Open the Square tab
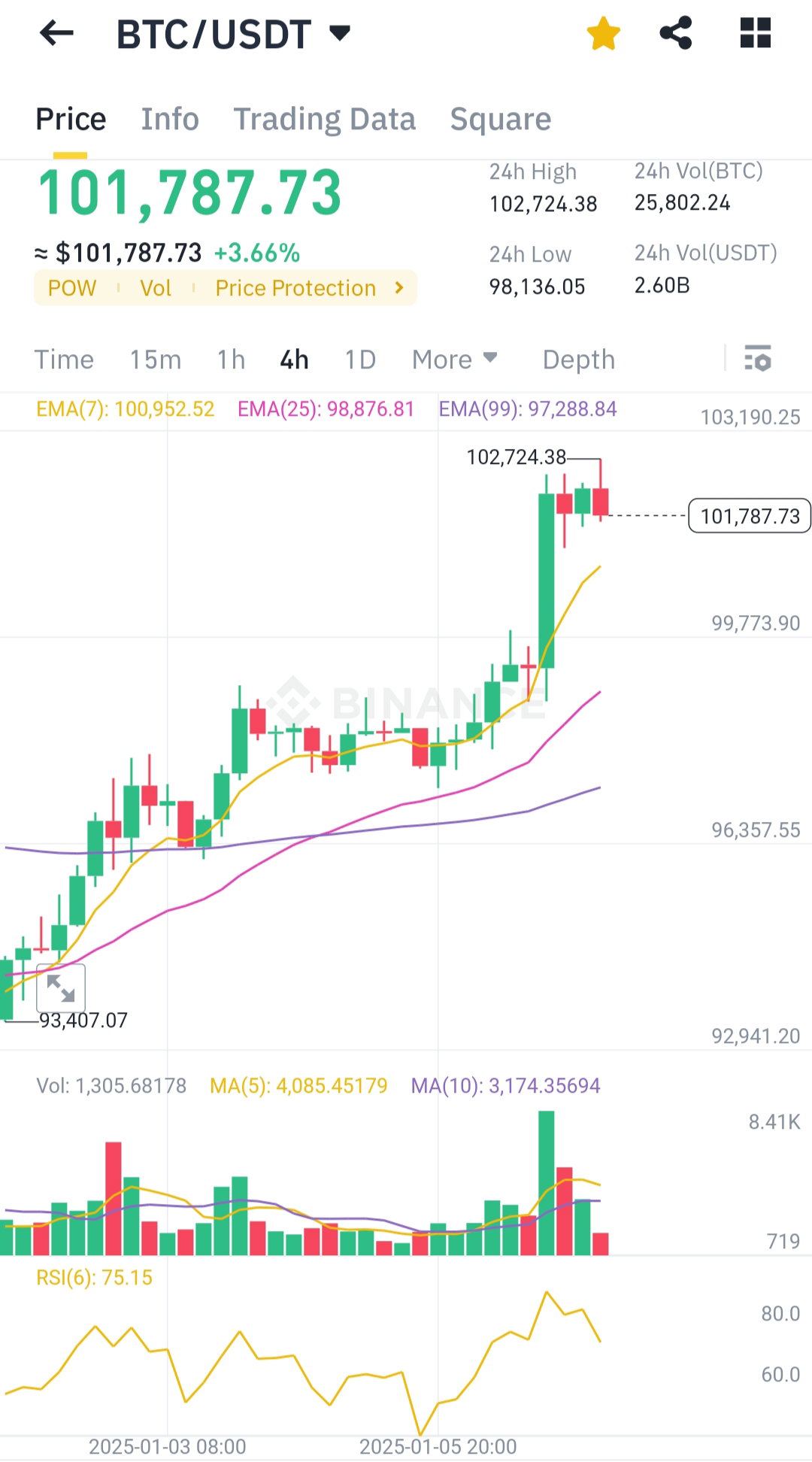Screen dimensions: 812x1462 pos(500,119)
